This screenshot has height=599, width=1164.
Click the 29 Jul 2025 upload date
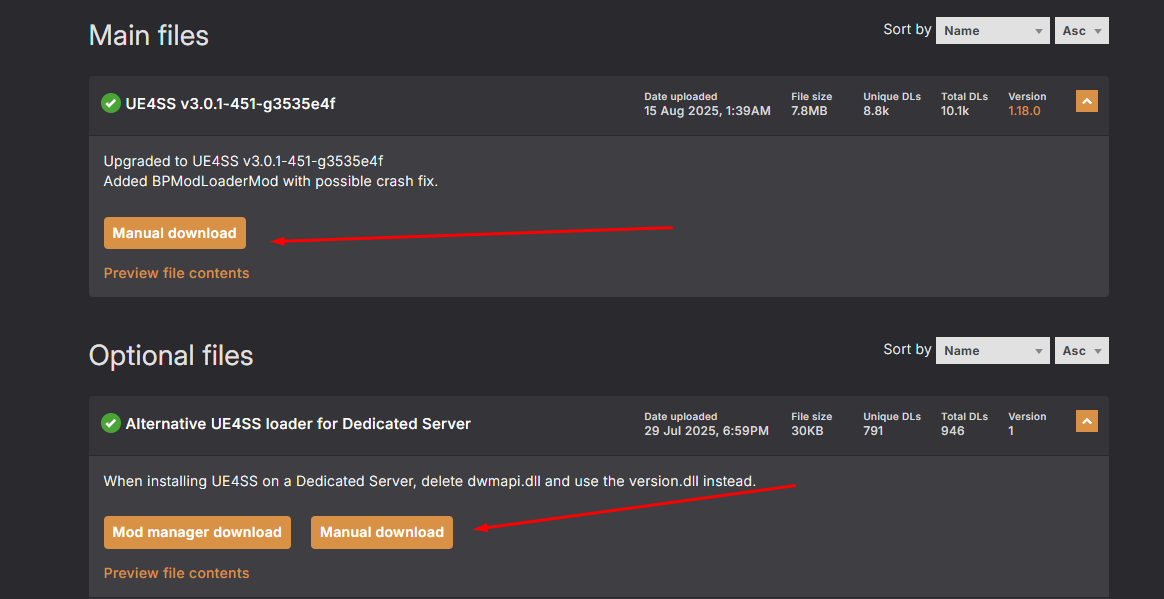point(706,431)
